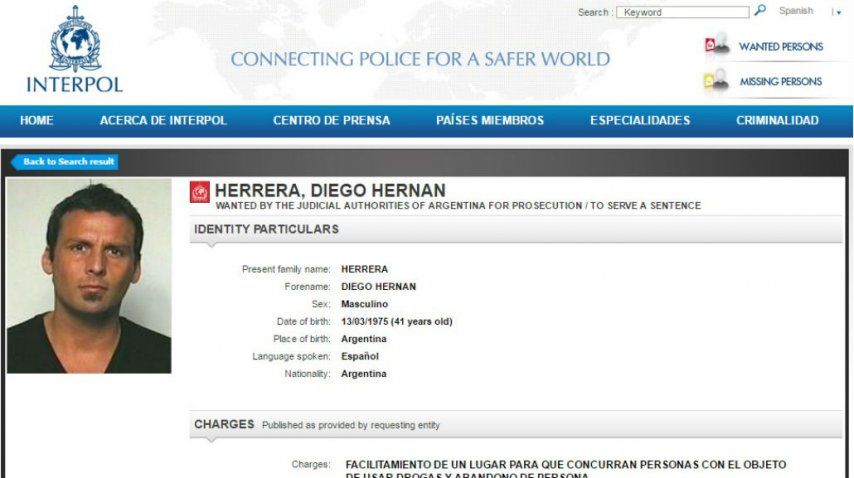The height and width of the screenshot is (478, 854).
Task: Click the place of birth Argentina value
Action: click(364, 339)
